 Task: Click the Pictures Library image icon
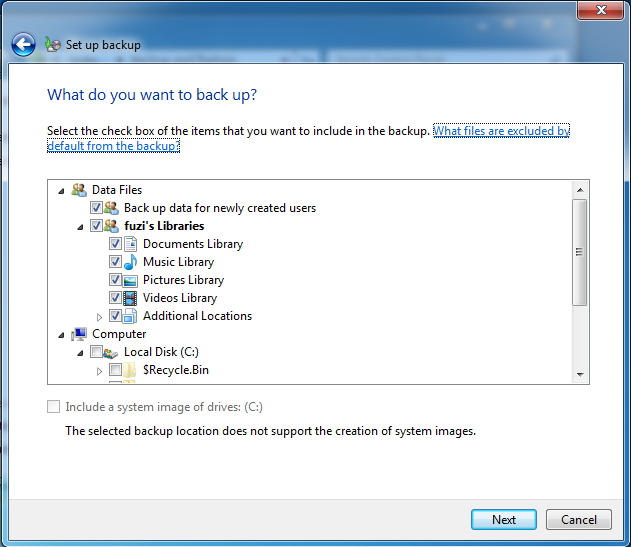(x=130, y=280)
